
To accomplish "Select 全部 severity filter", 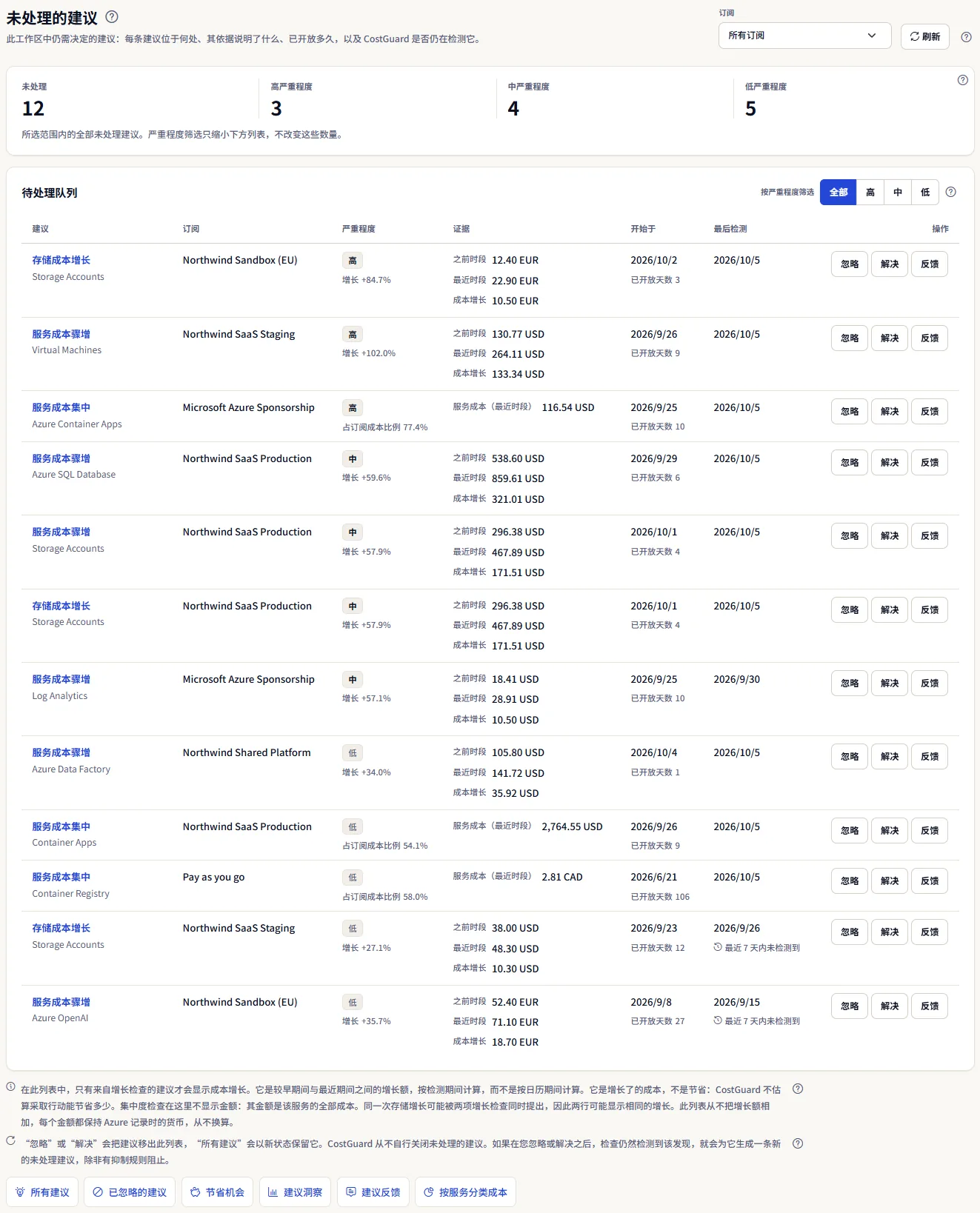I will point(838,193).
